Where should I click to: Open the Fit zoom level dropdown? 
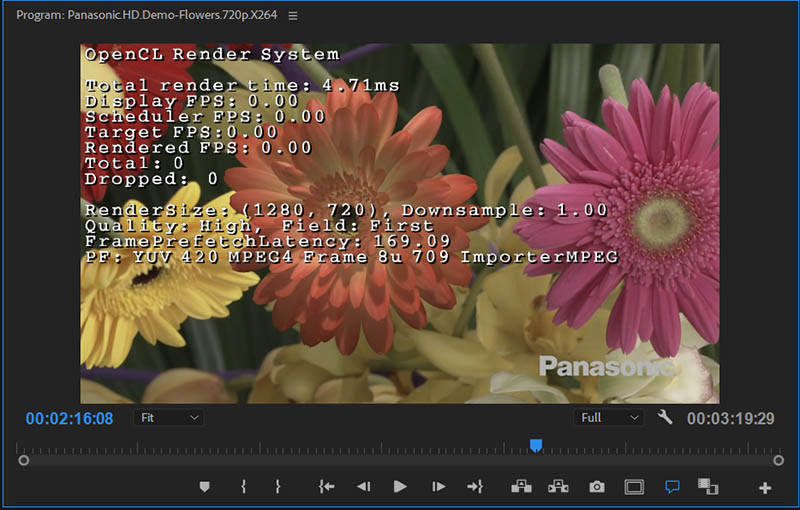point(169,418)
